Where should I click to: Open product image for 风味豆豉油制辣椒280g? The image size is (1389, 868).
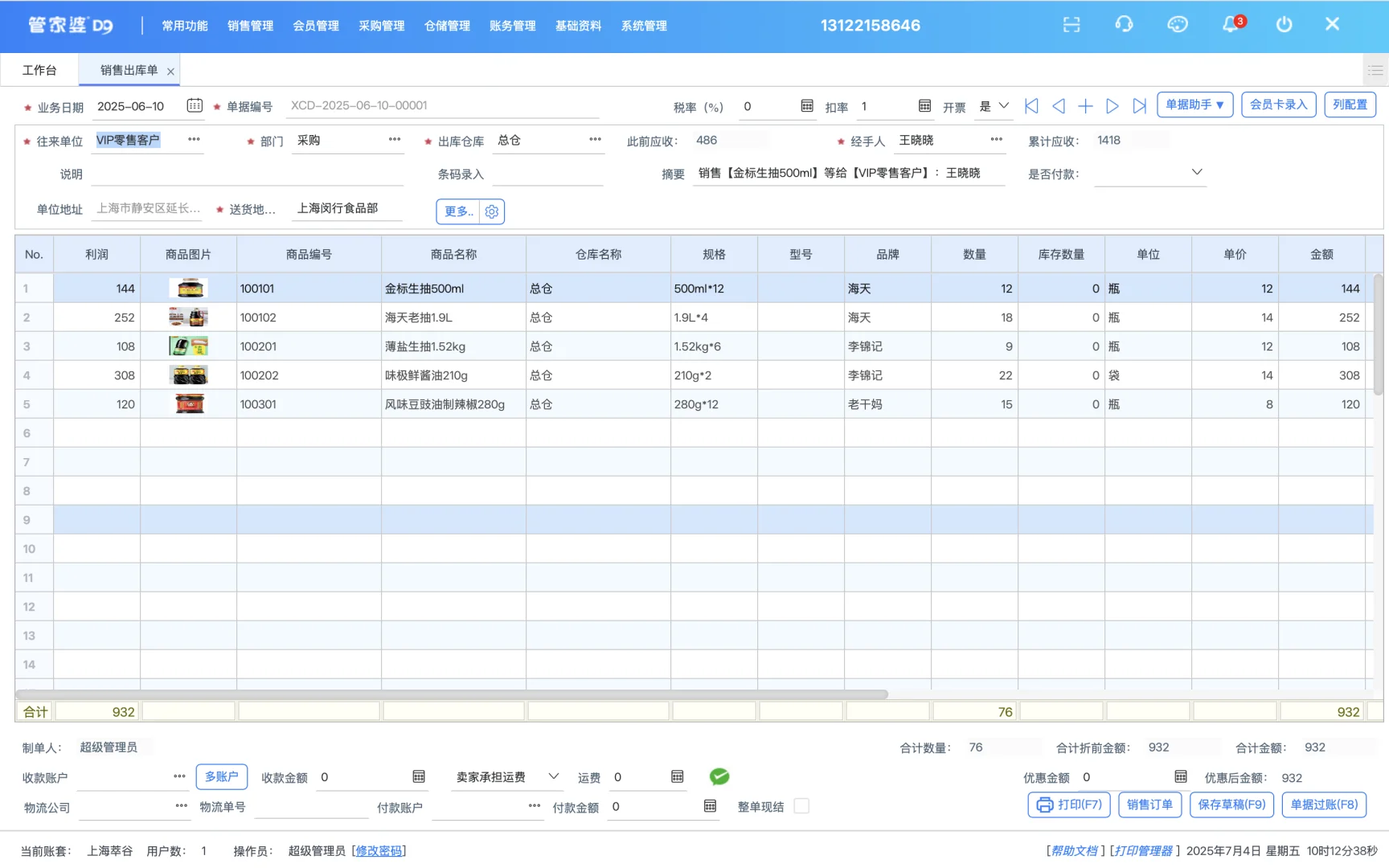coord(189,403)
